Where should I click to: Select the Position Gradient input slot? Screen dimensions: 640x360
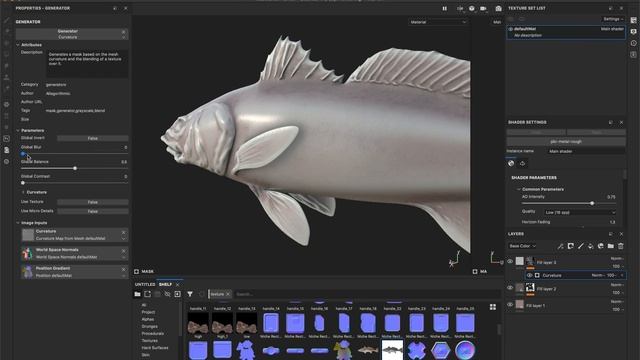pyautogui.click(x=74, y=272)
